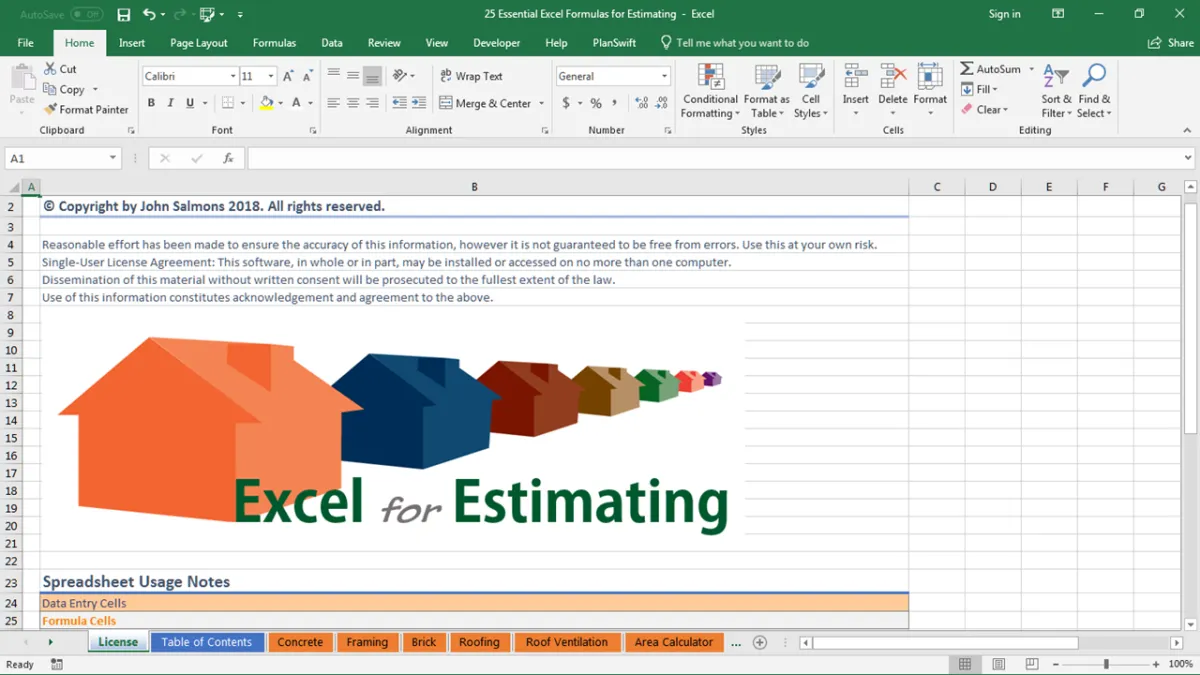Toggle Underline formatting
This screenshot has height=675, width=1200.
point(190,103)
